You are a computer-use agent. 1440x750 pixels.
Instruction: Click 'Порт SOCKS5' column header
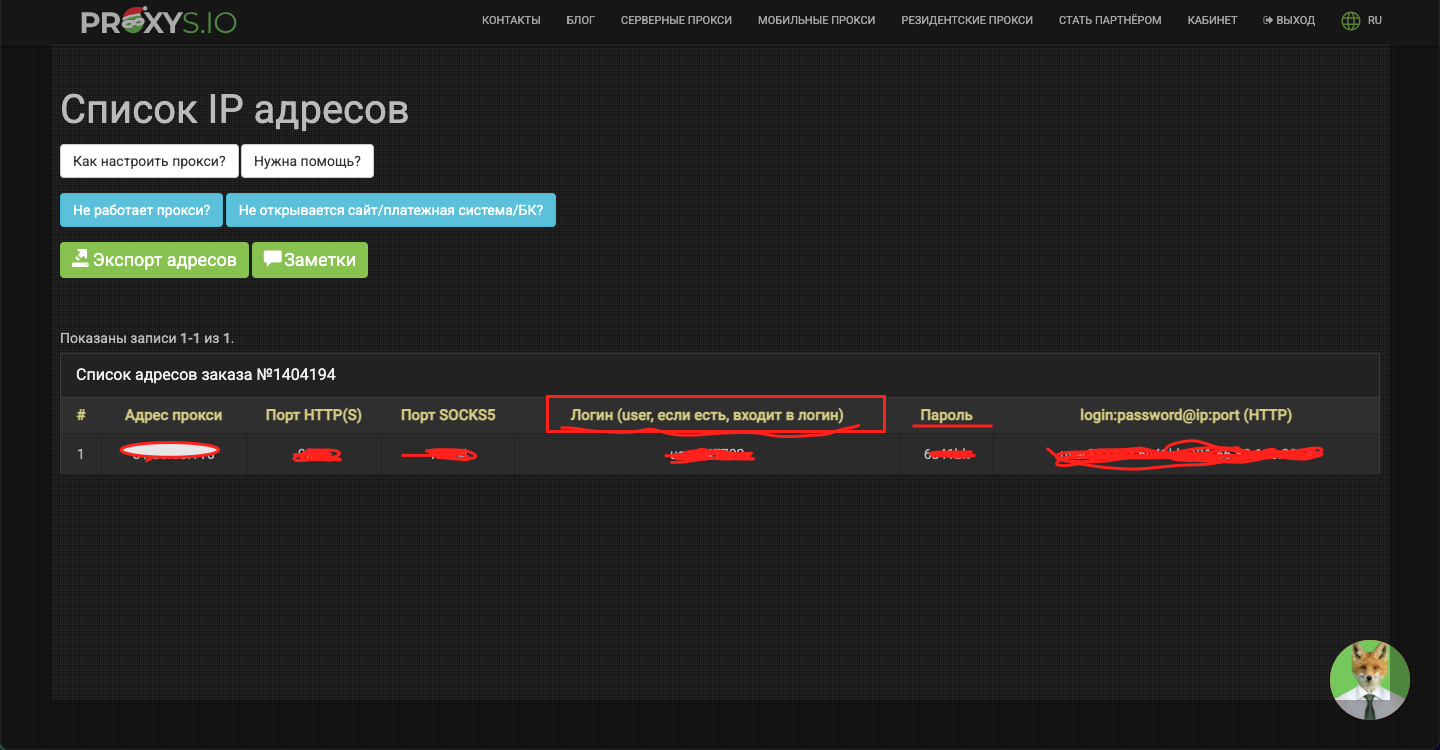click(x=448, y=415)
